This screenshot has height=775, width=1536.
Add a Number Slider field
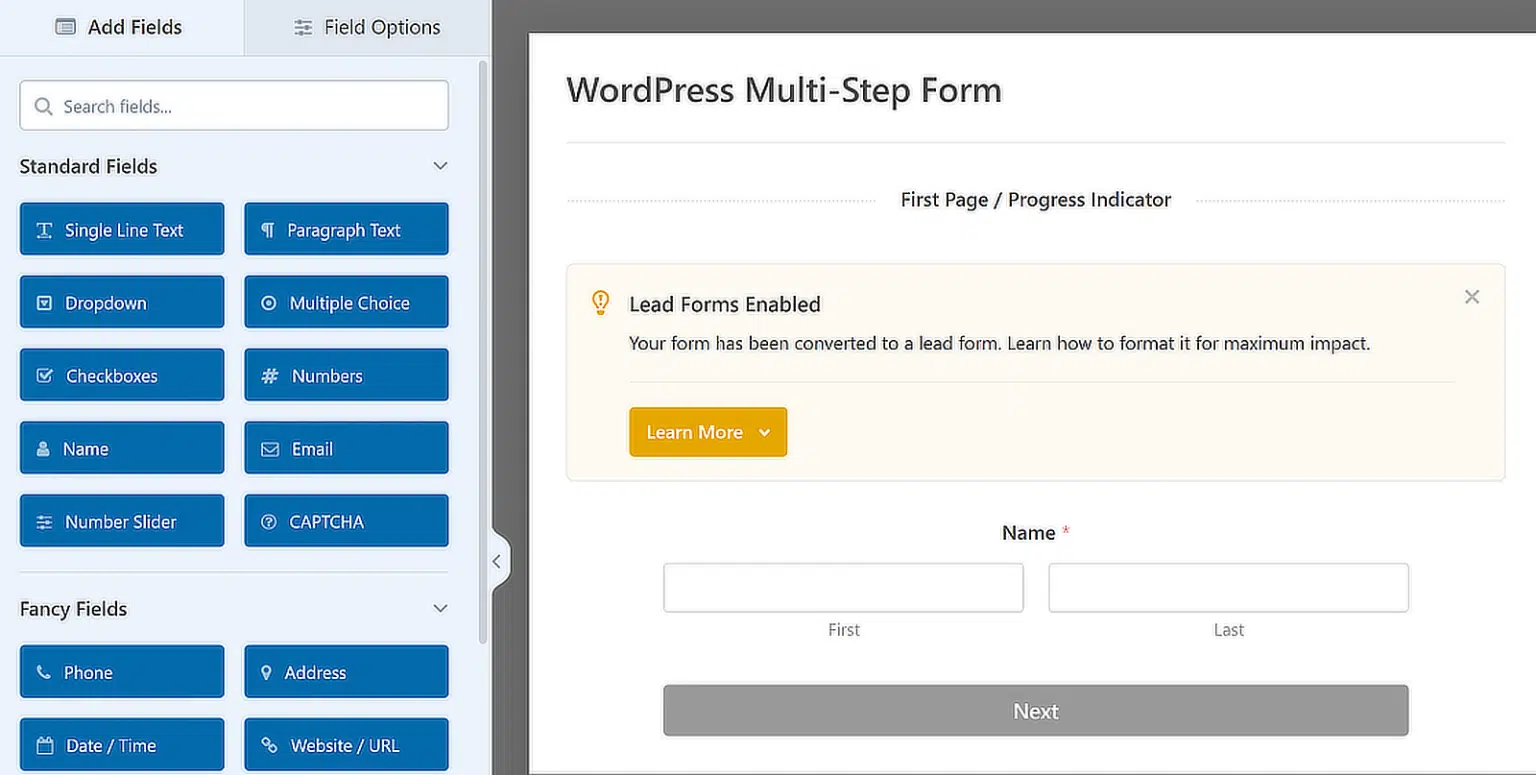[121, 521]
